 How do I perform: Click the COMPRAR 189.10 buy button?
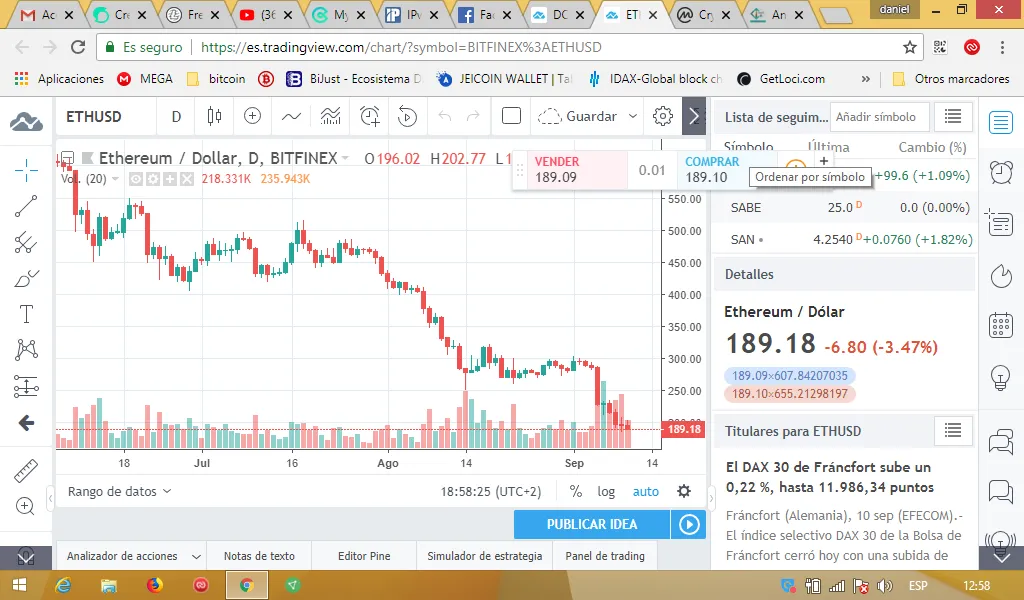(x=726, y=170)
